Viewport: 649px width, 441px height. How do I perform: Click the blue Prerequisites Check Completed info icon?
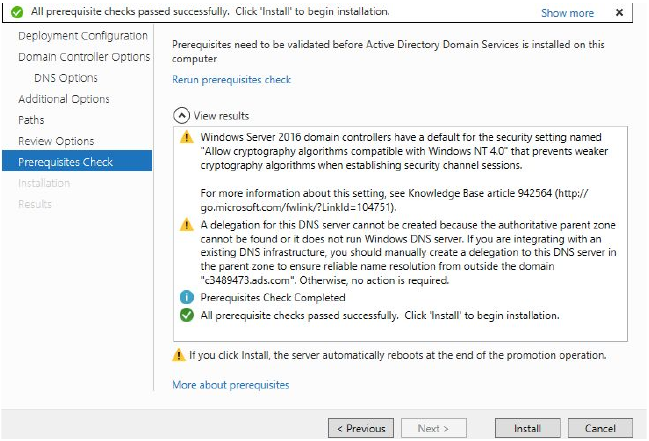pos(185,297)
